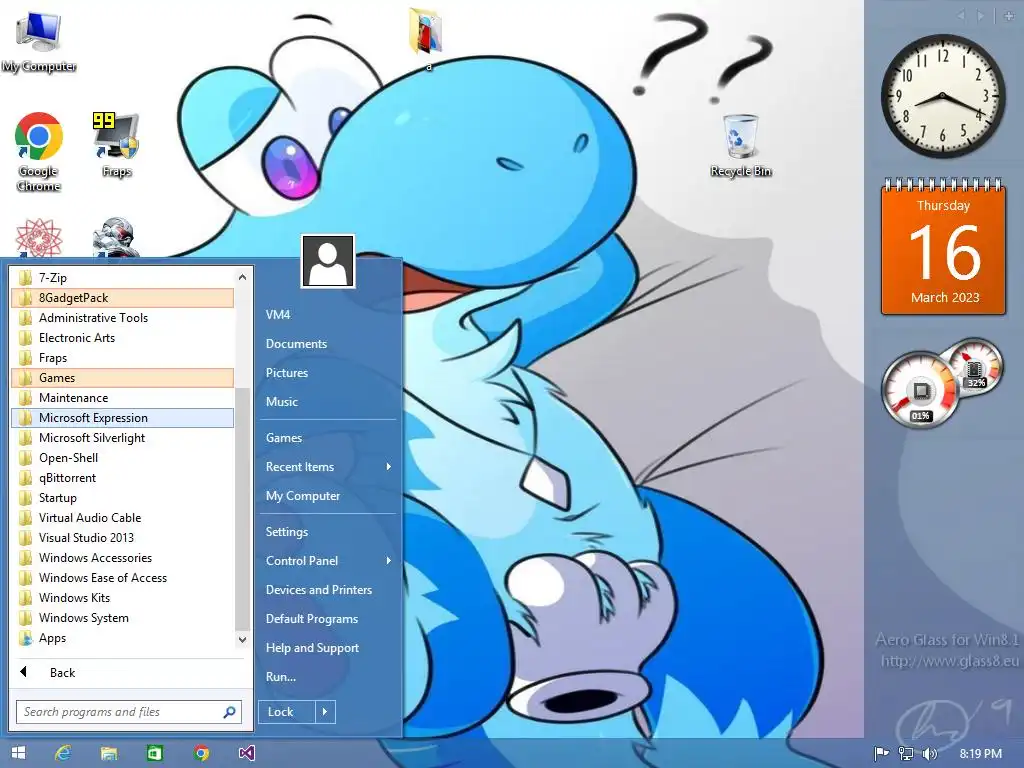Screen dimensions: 1024x768
Task: Click the armored character desktop shortcut icon
Action: (116, 237)
